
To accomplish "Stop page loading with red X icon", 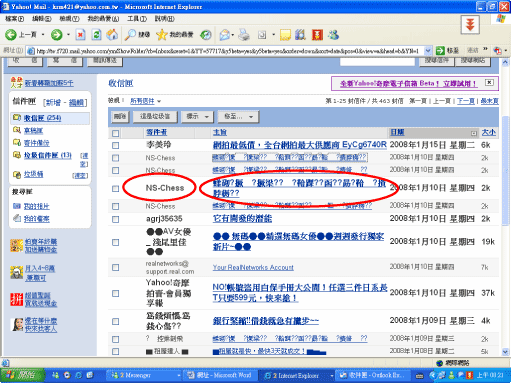I will click(80, 34).
